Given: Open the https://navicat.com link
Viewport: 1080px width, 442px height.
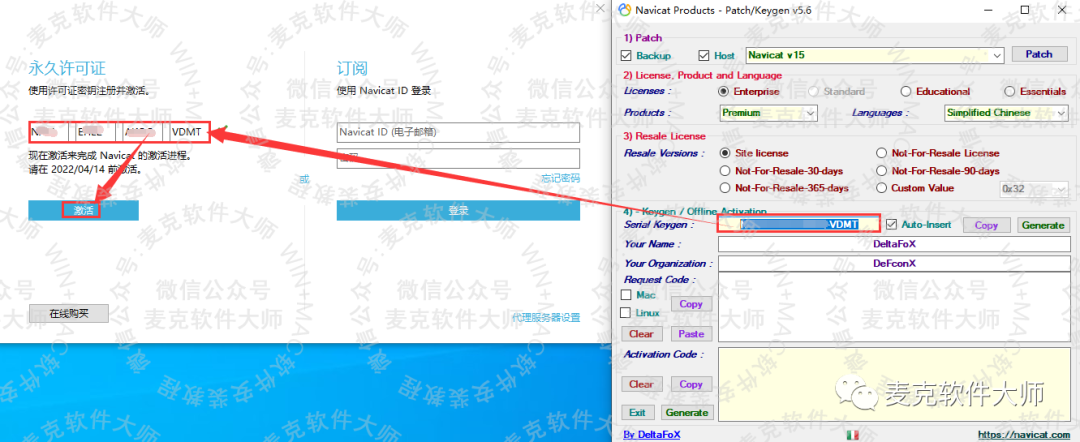Looking at the screenshot, I should coord(1025,434).
